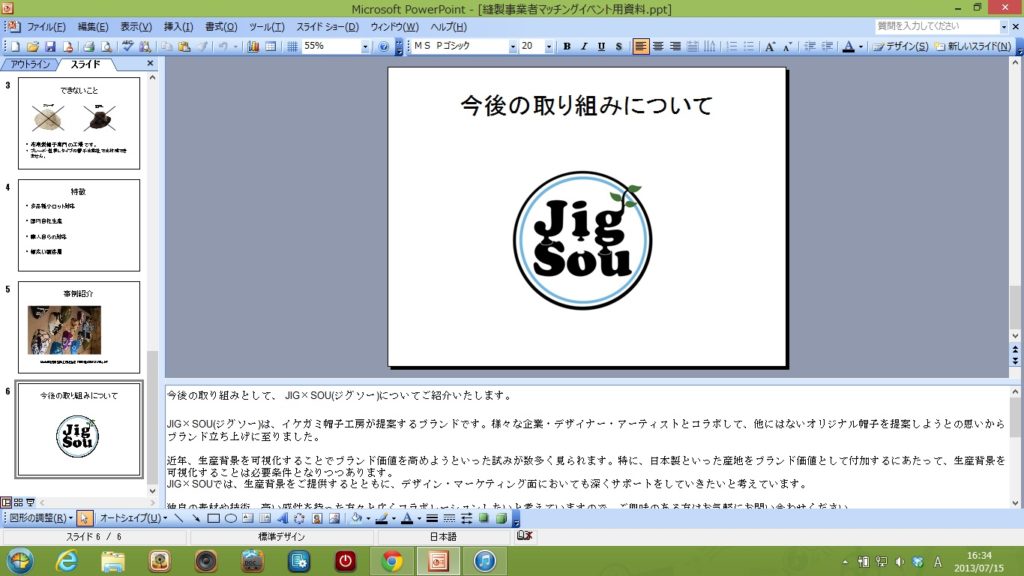Viewport: 1024px width, 576px height.
Task: Open the オートシェイプ dropdown menu
Action: [x=132, y=518]
